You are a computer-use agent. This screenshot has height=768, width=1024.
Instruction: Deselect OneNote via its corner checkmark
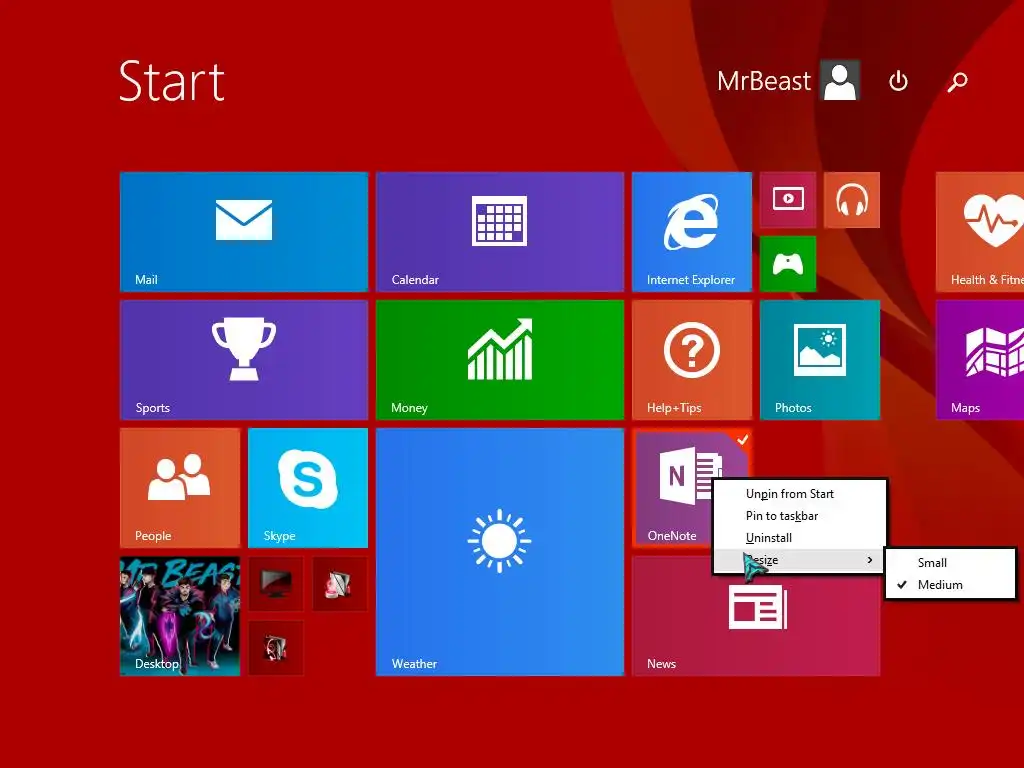(x=743, y=440)
